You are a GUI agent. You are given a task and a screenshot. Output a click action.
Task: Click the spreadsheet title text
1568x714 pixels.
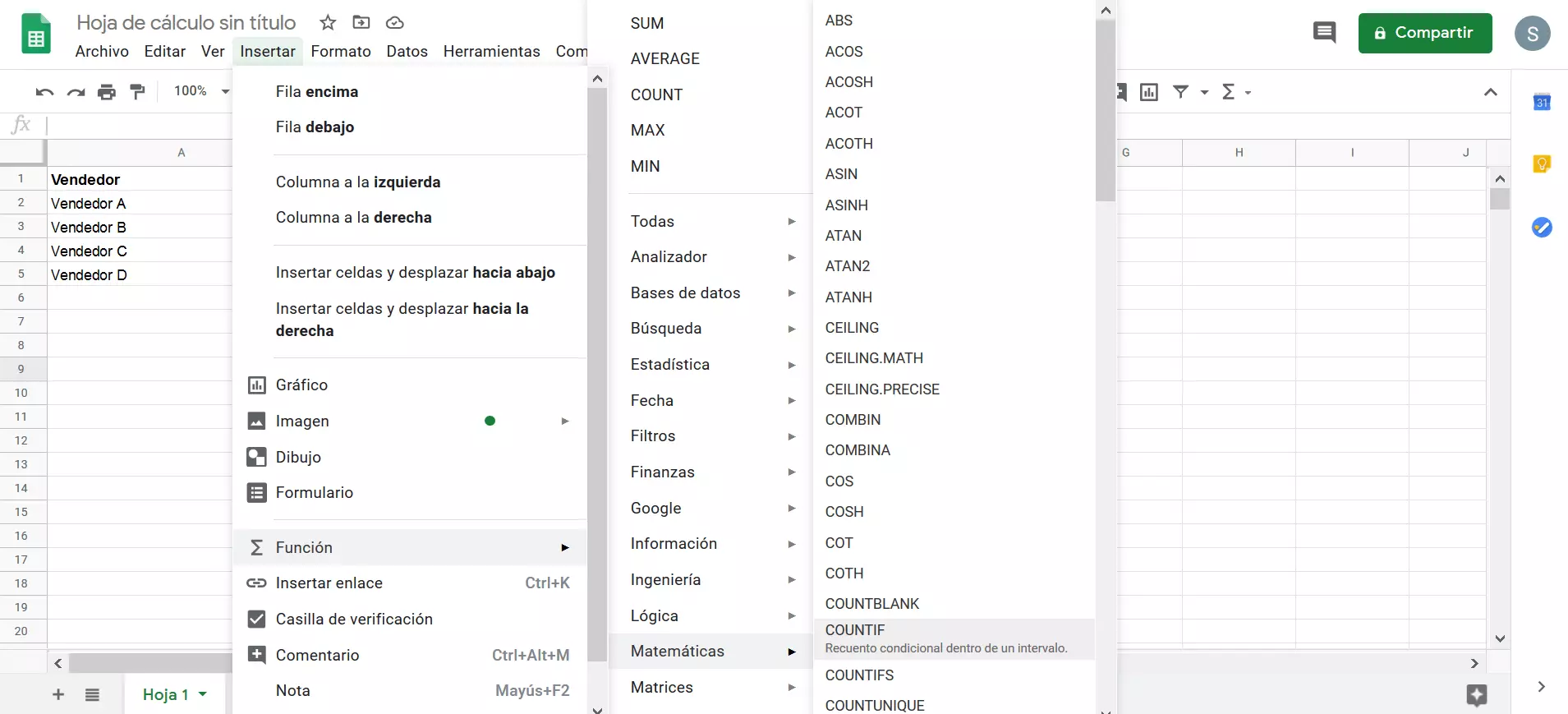(186, 22)
